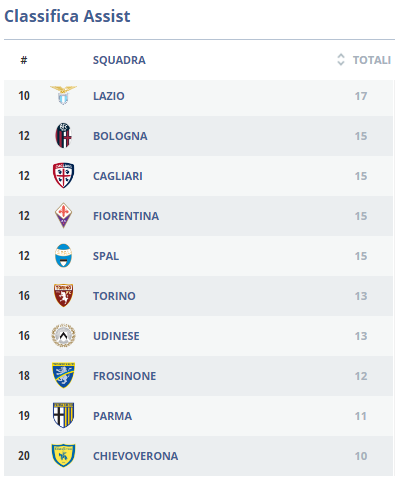The image size is (395, 488).
Task: Click the SQUADRA column header
Action: tap(119, 60)
